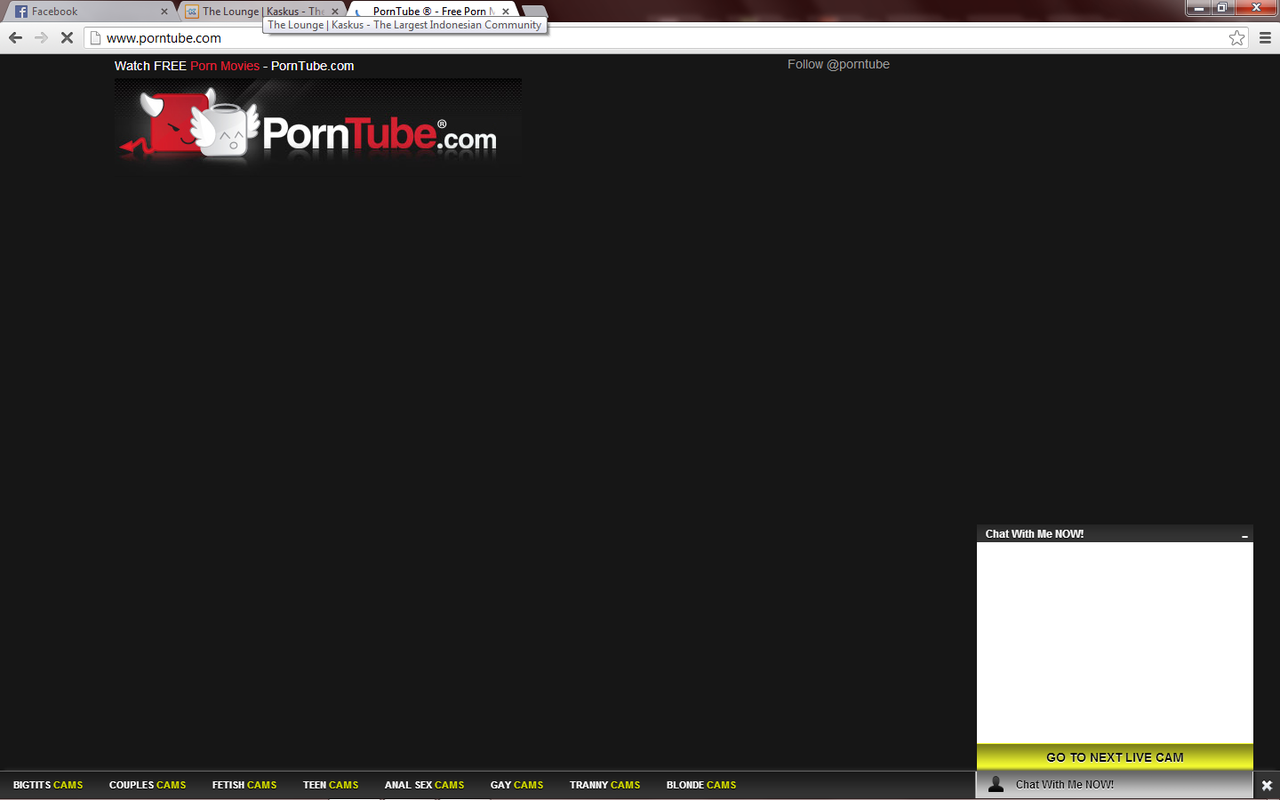Screen dimensions: 1280x800
Task: Close the Facebook tab
Action: (165, 12)
